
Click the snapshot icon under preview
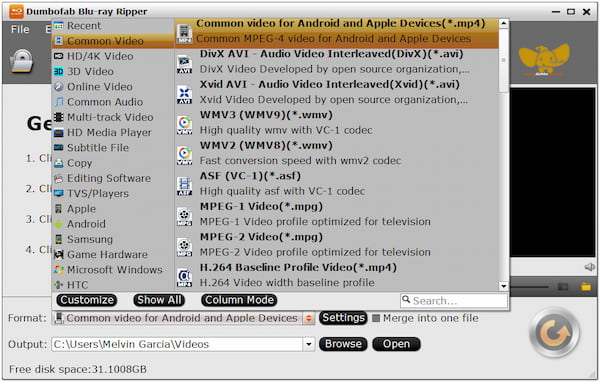tap(562, 287)
